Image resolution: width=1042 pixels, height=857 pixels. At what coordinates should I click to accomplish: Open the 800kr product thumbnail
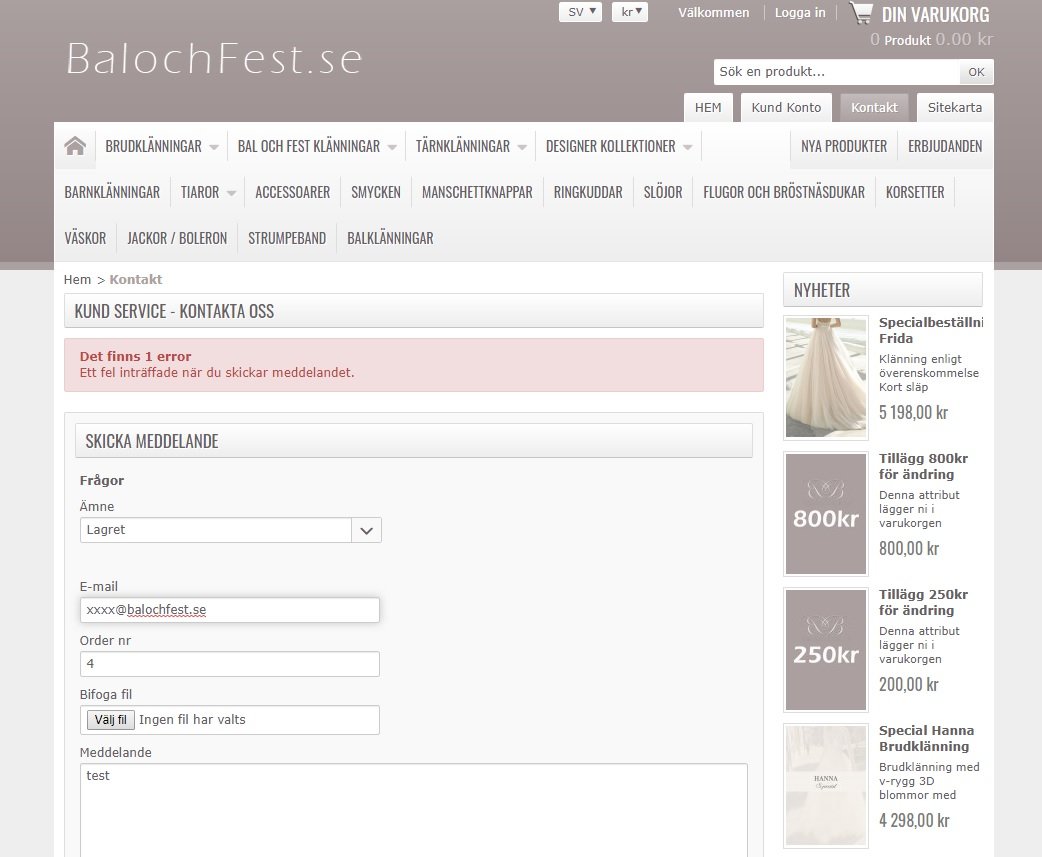(x=826, y=514)
